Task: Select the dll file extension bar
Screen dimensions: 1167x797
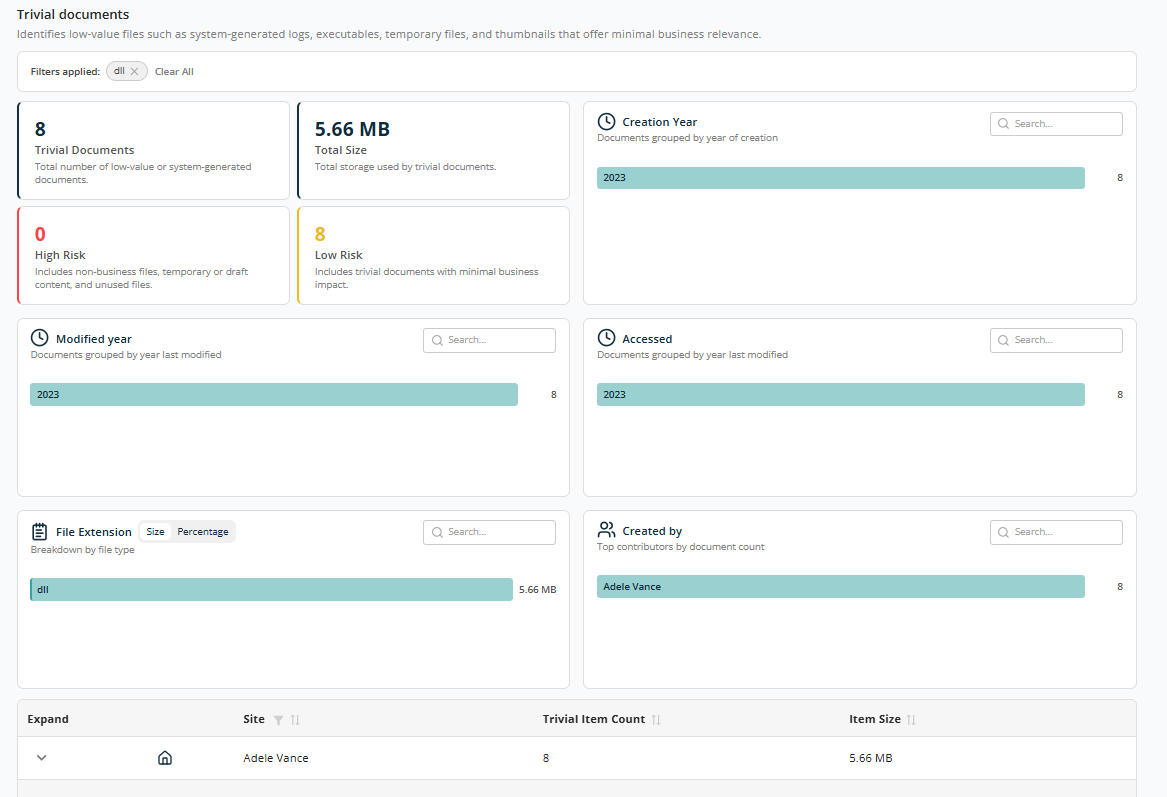Action: tap(272, 589)
